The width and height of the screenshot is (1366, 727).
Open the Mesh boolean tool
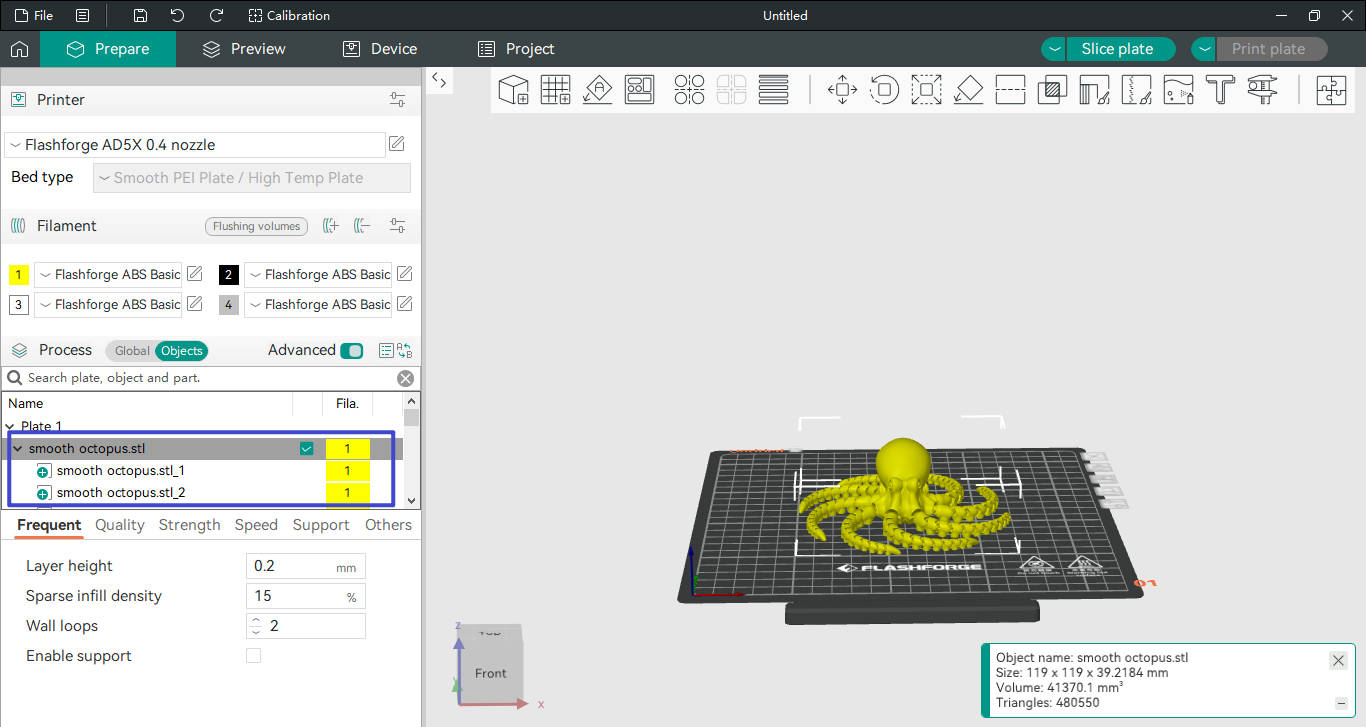point(1052,90)
